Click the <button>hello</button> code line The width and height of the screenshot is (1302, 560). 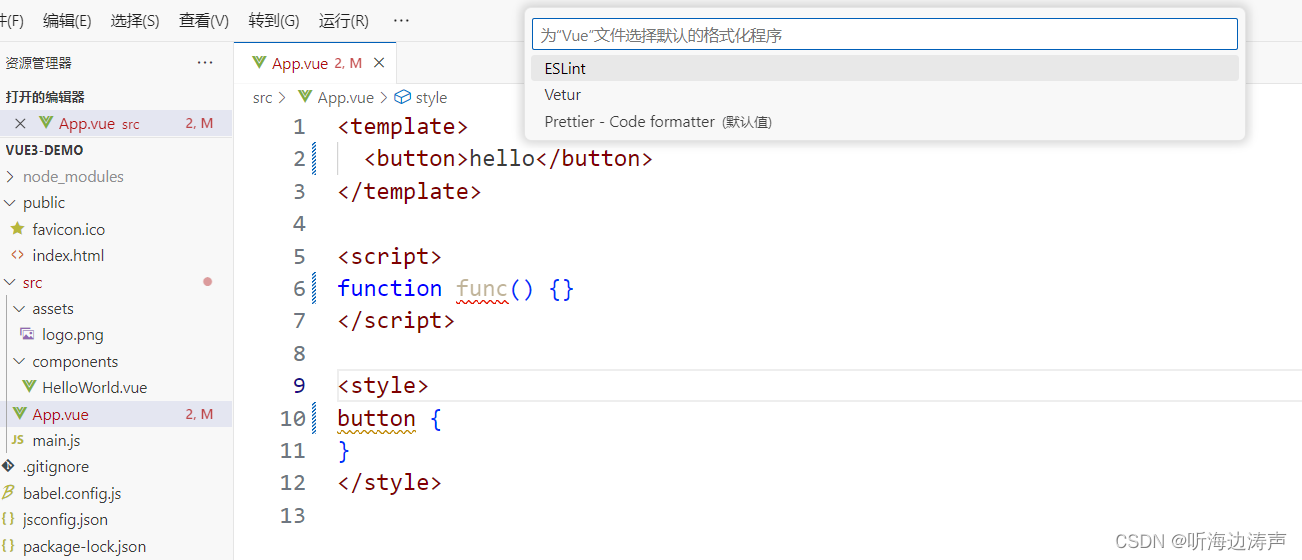(508, 159)
